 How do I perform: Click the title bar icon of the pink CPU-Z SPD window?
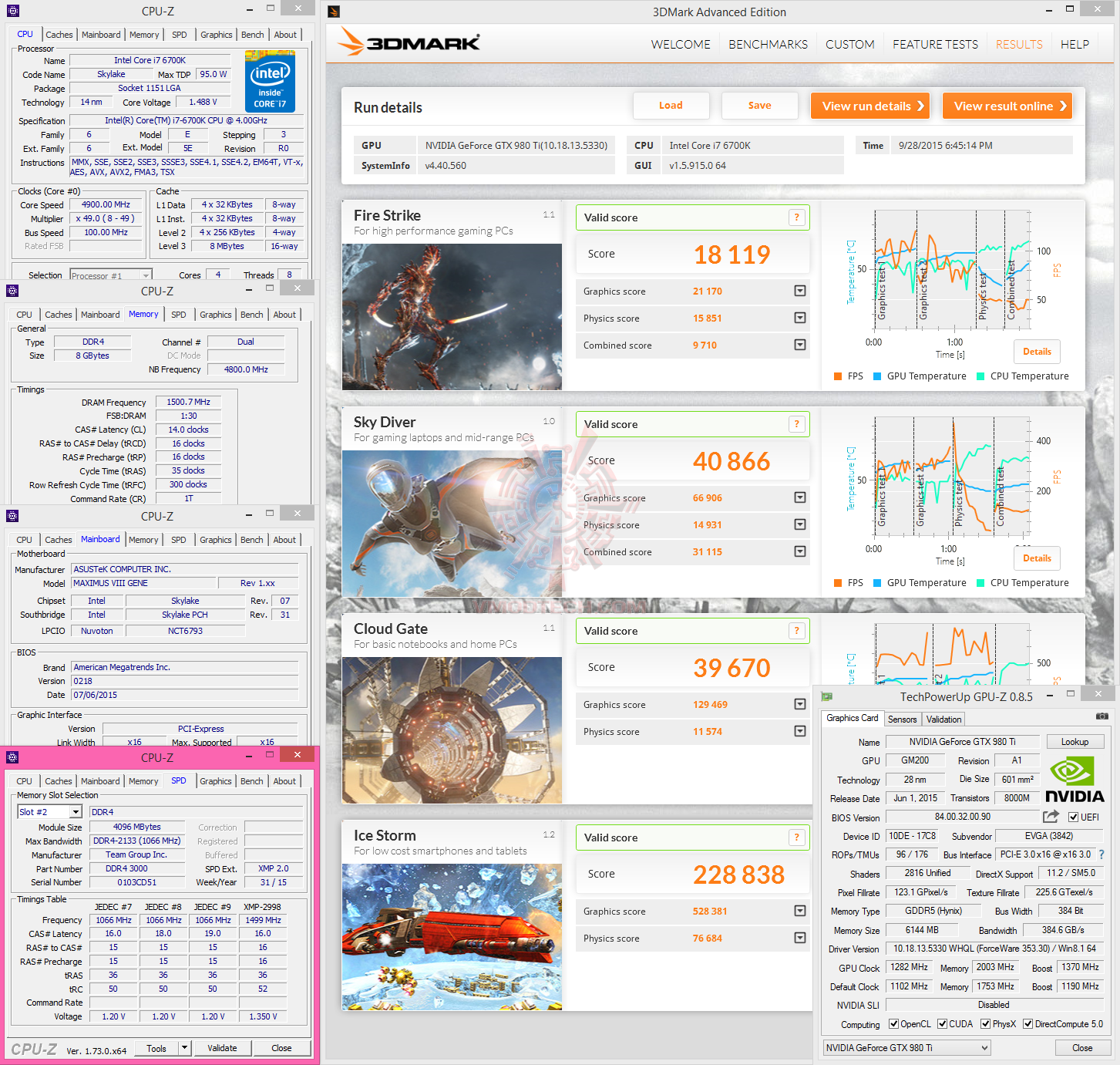[x=12, y=757]
